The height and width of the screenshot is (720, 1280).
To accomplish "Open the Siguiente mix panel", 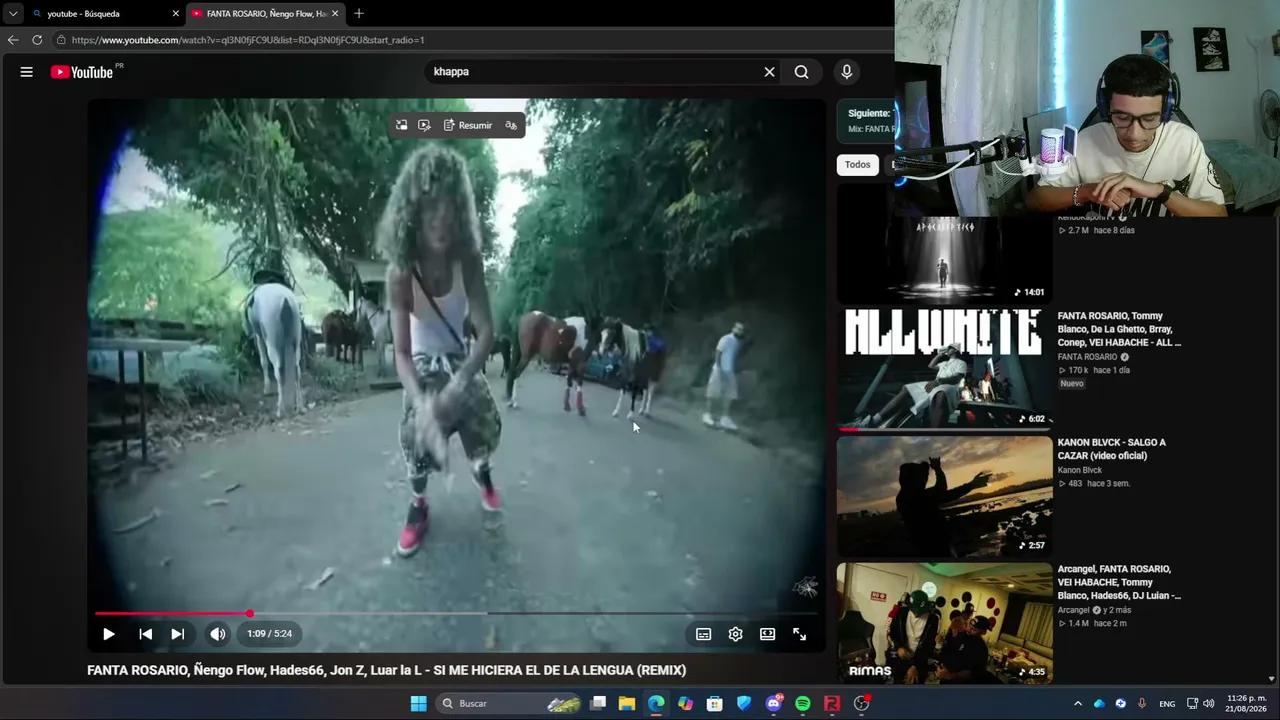I will (x=866, y=121).
